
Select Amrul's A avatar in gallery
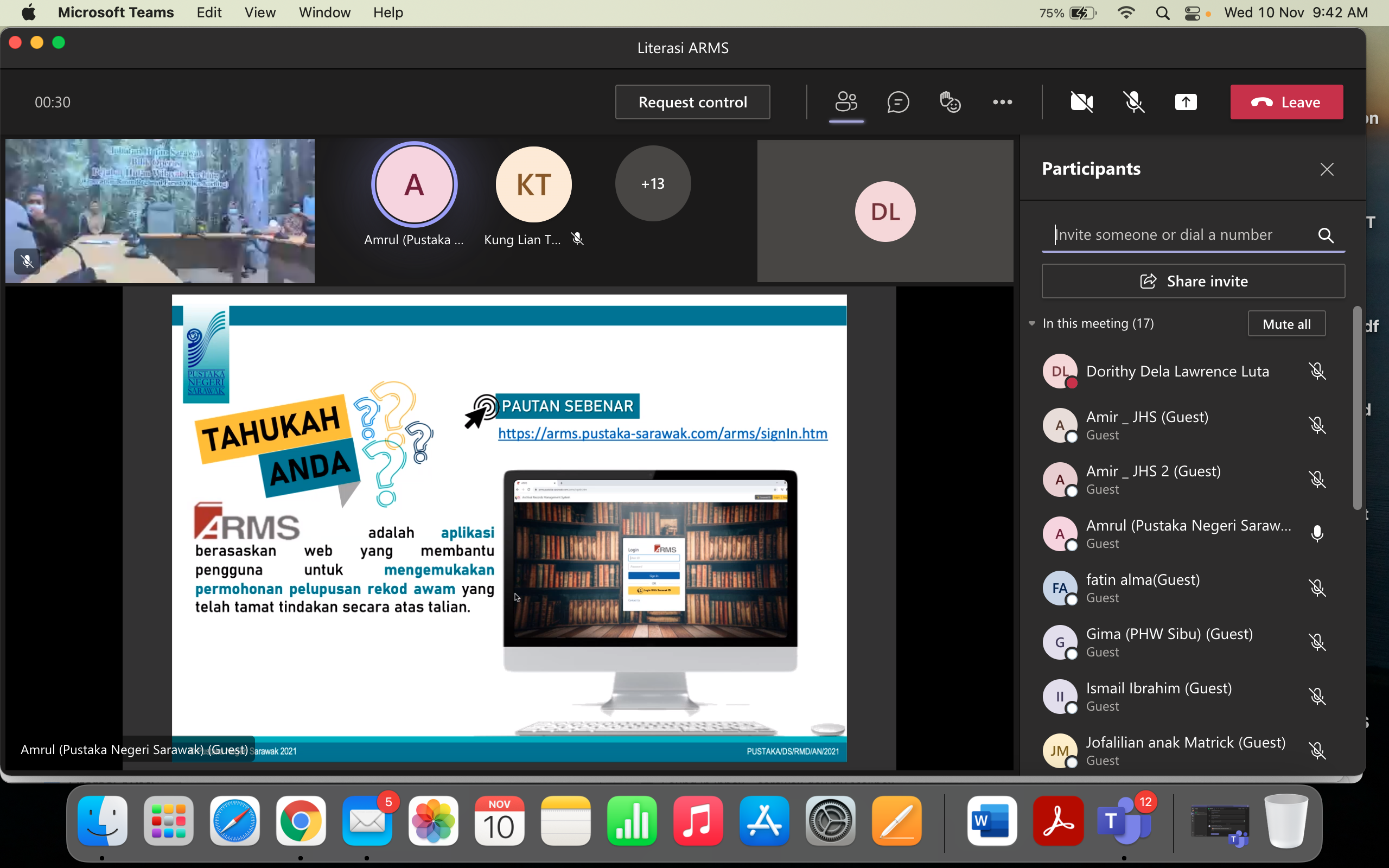click(414, 184)
